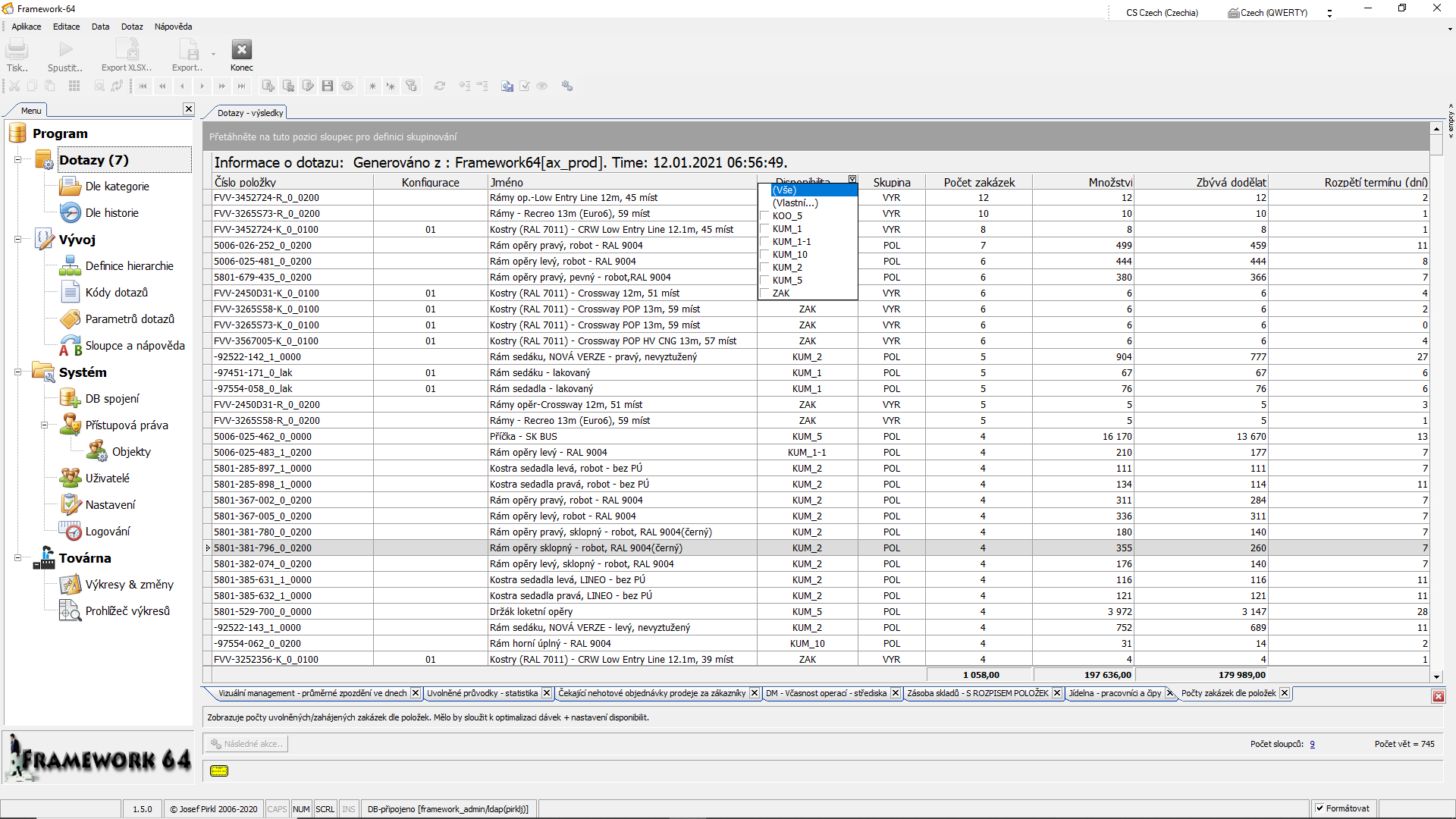The image size is (1456, 819).
Task: Open Dle historie tree item
Action: (111, 213)
